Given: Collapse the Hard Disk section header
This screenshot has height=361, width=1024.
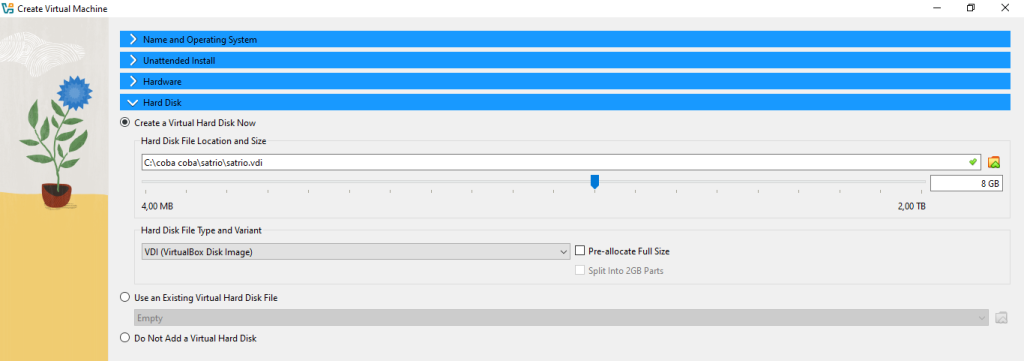Looking at the screenshot, I should [x=565, y=102].
